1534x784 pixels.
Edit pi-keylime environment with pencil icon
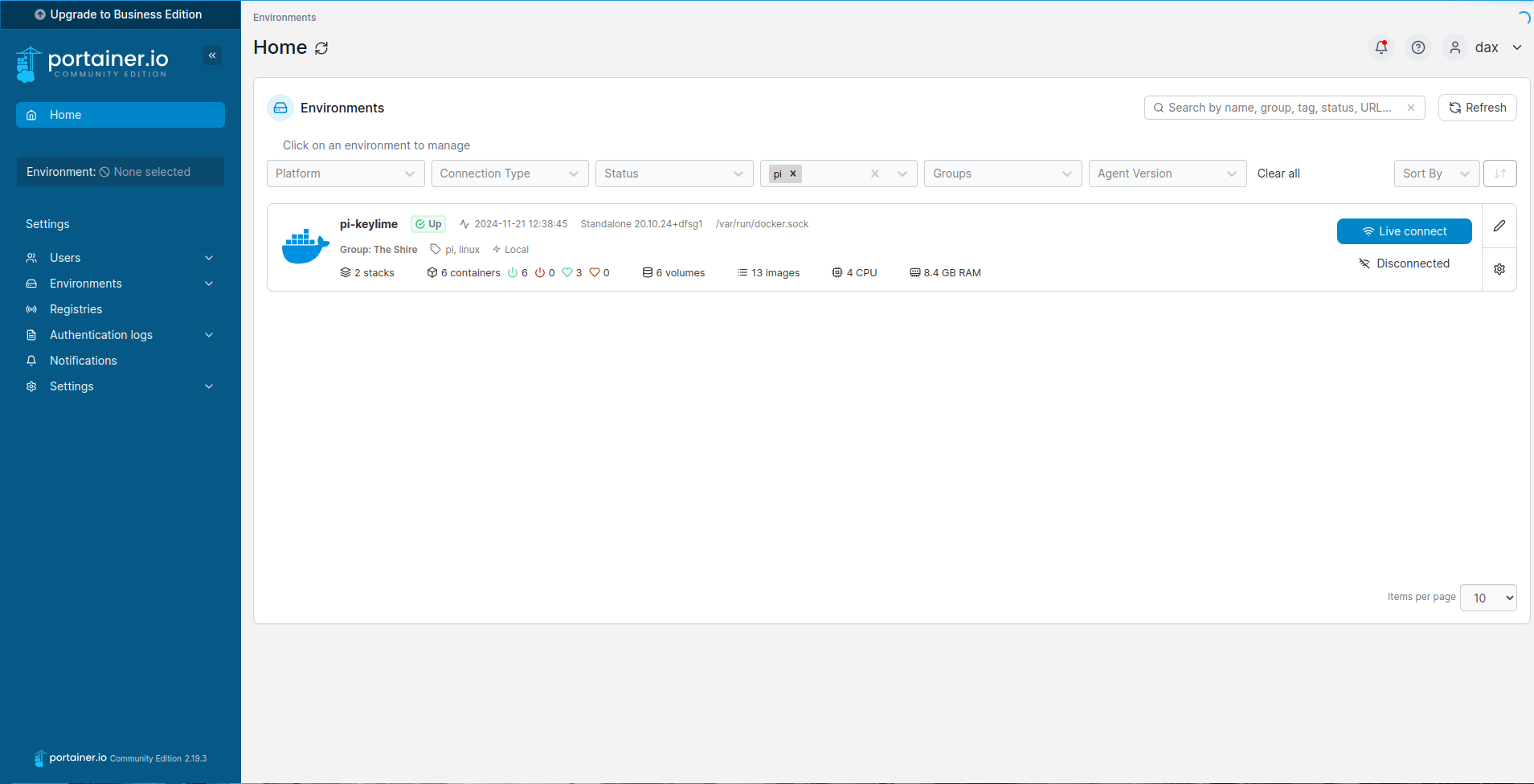(x=1499, y=226)
